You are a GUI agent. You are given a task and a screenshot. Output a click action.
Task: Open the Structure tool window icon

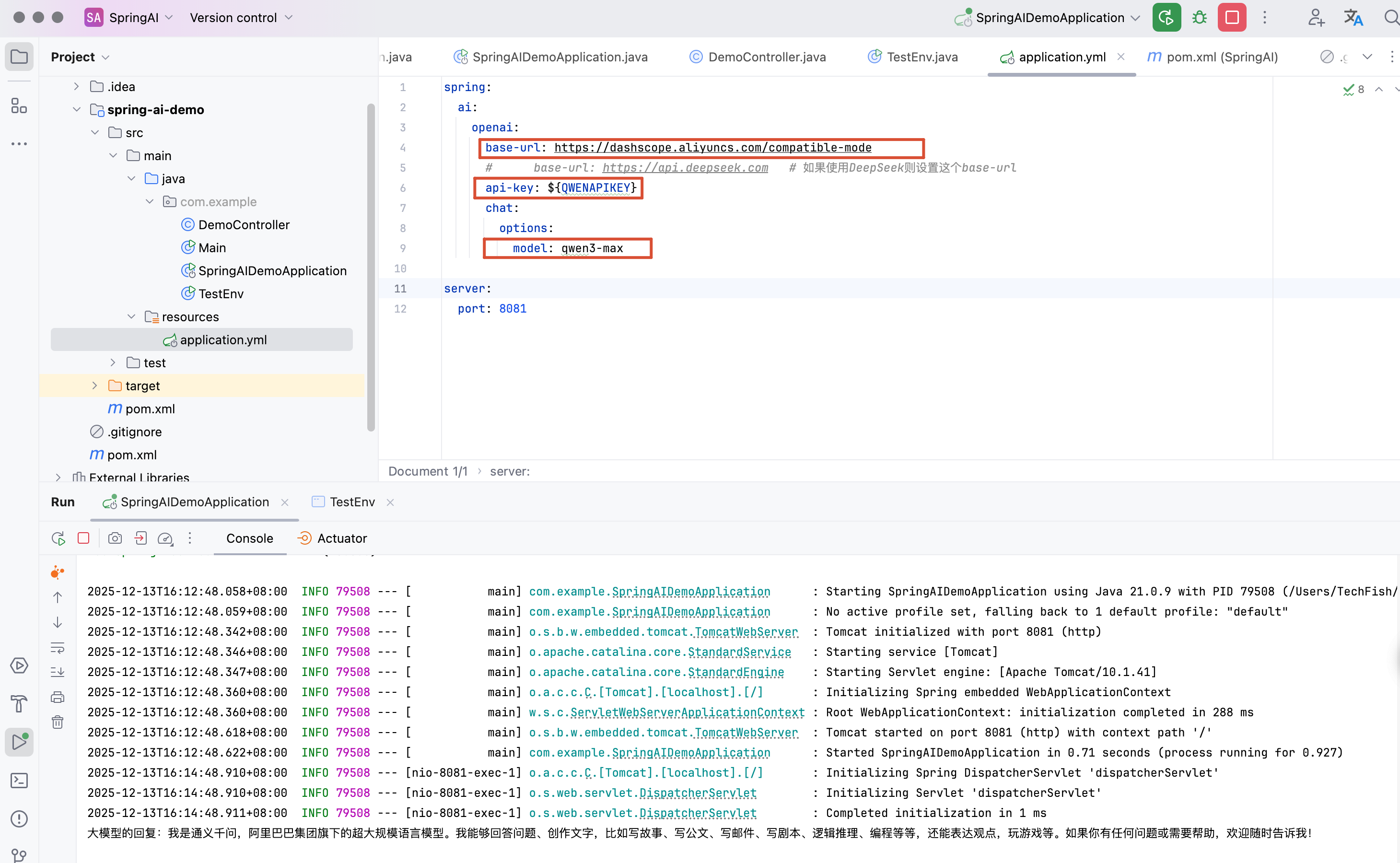click(19, 105)
